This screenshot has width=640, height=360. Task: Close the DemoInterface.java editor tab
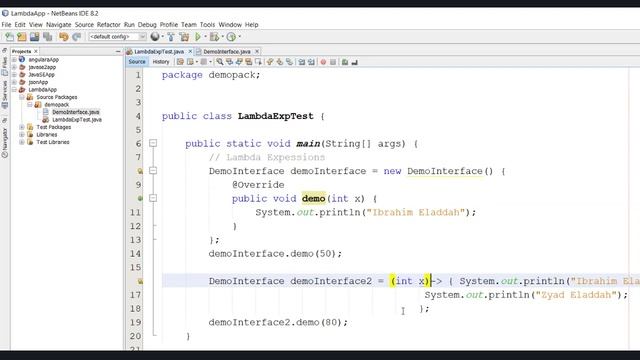(x=257, y=51)
